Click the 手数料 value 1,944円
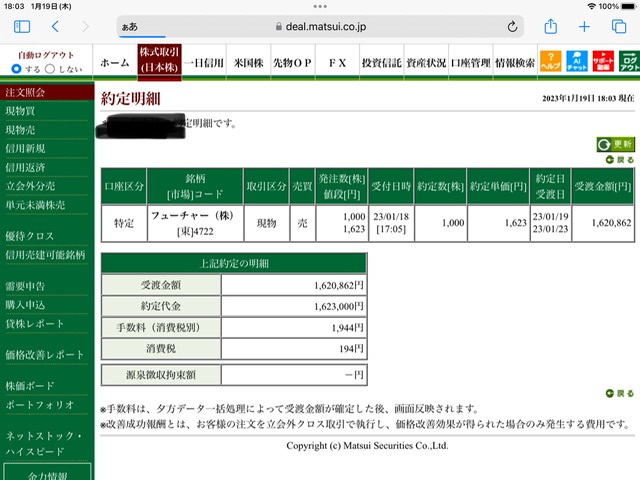This screenshot has height=480, width=640. point(347,328)
